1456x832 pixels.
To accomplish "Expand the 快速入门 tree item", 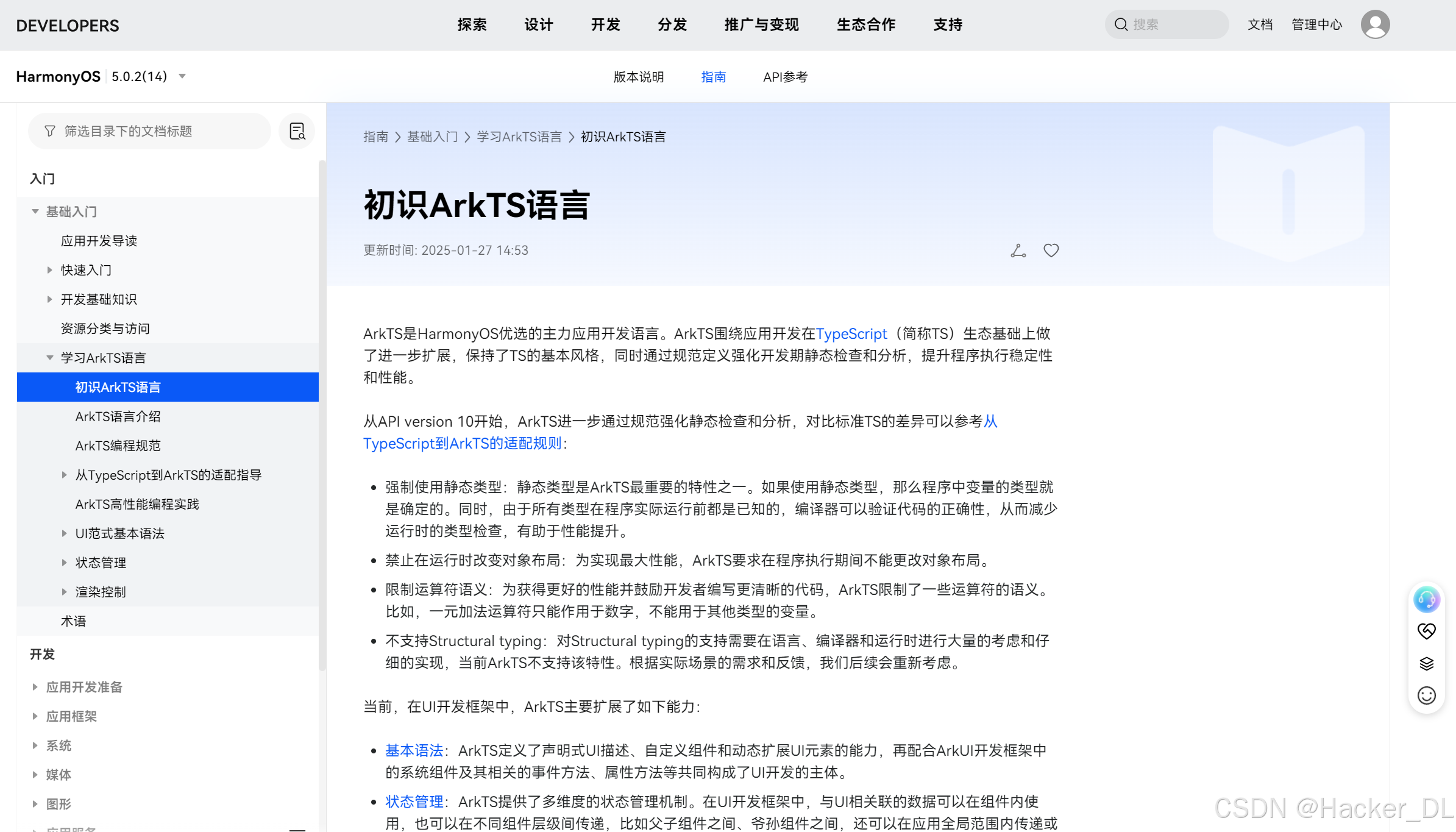I will coord(50,270).
